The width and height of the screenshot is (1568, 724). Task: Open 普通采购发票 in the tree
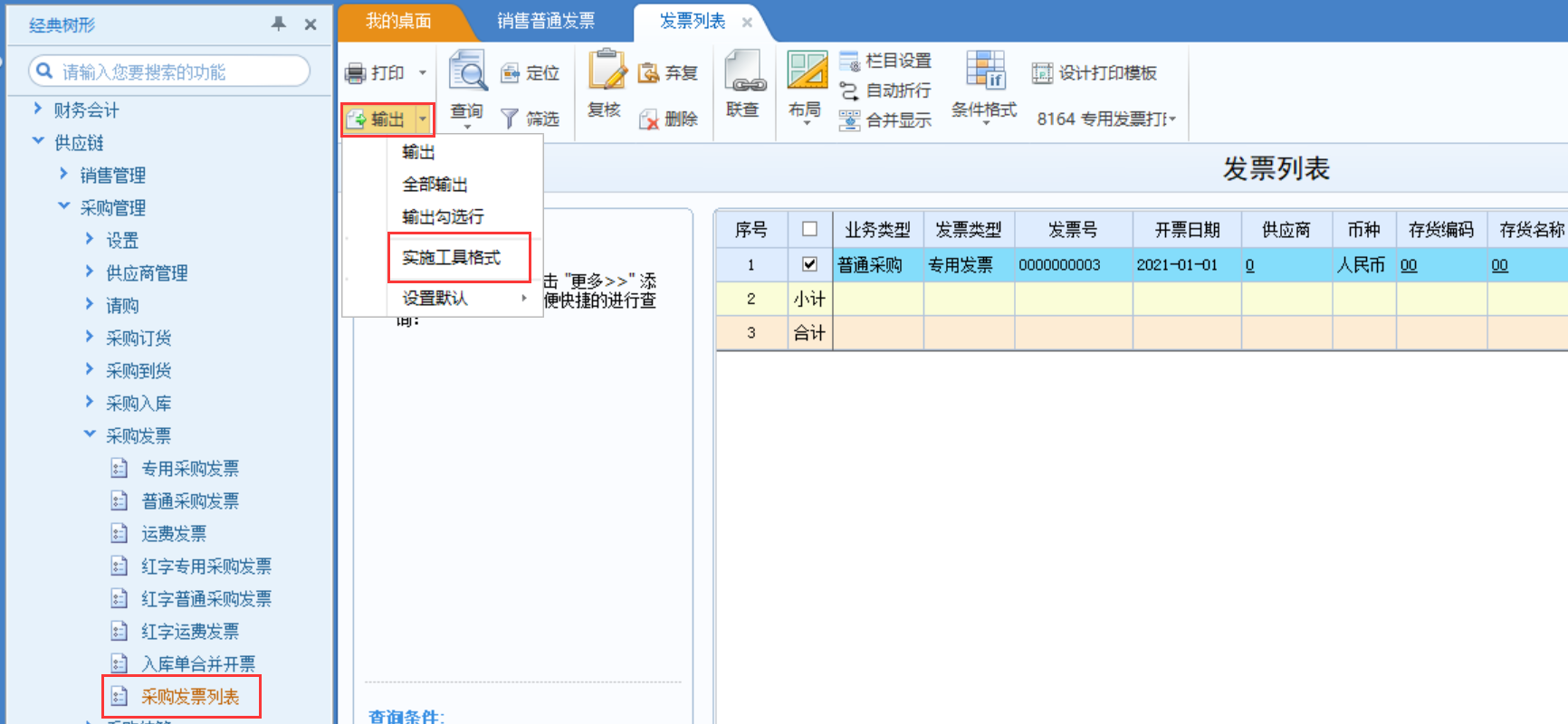(x=190, y=501)
